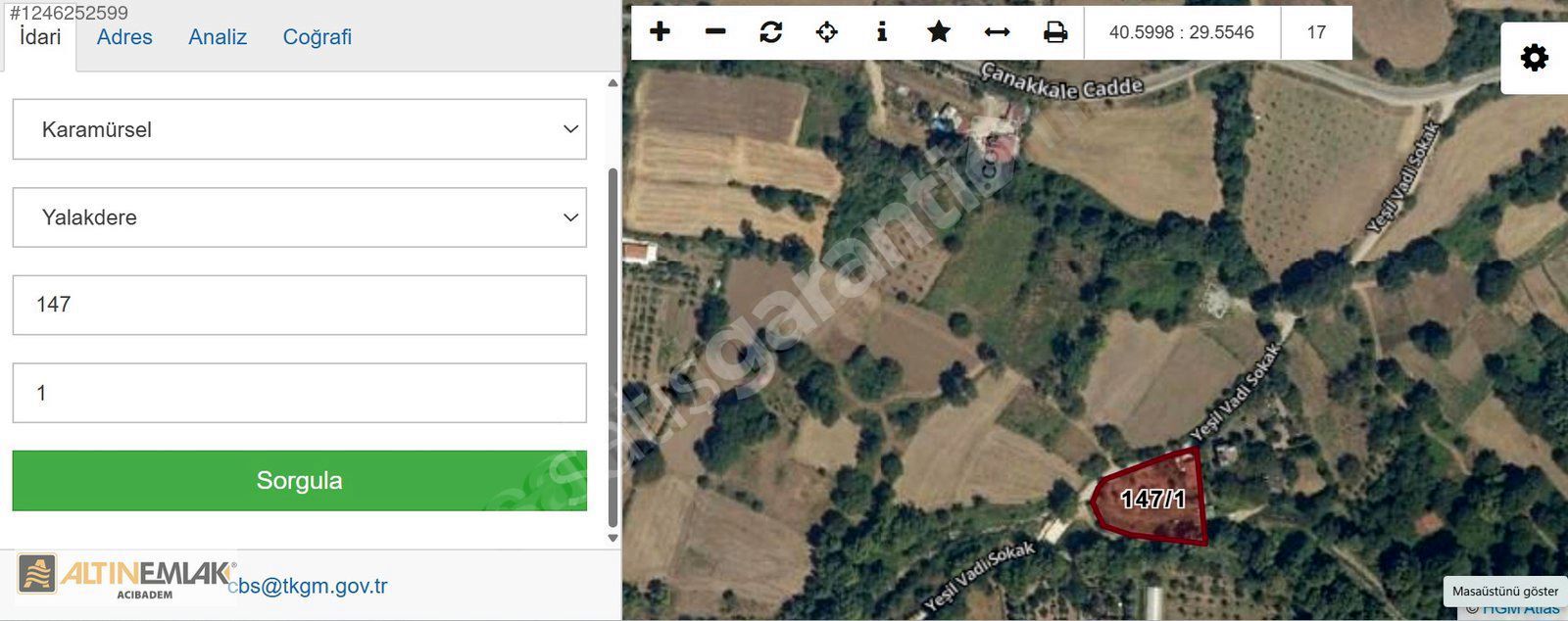
Task: Select the measure distance arrow icon
Action: click(x=997, y=32)
